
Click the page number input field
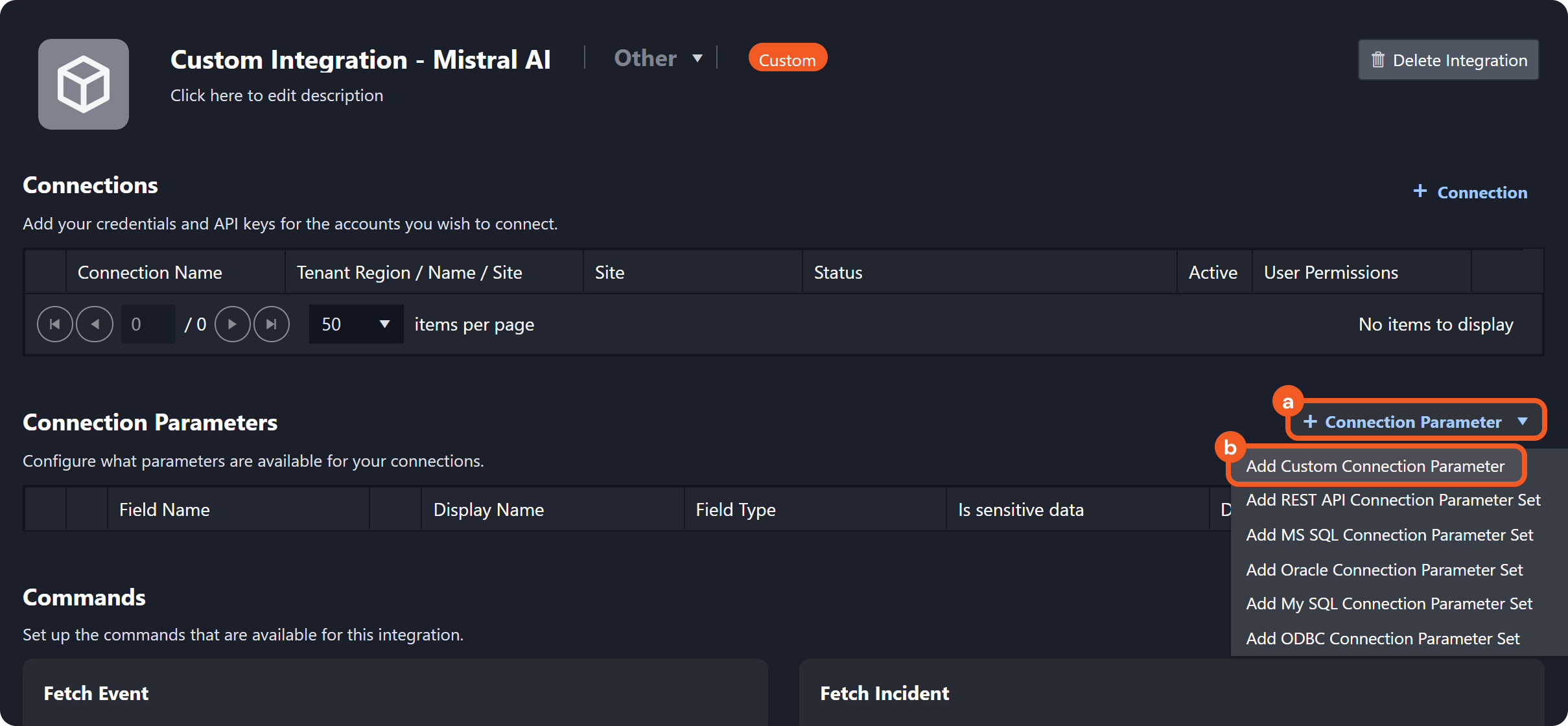(x=148, y=324)
